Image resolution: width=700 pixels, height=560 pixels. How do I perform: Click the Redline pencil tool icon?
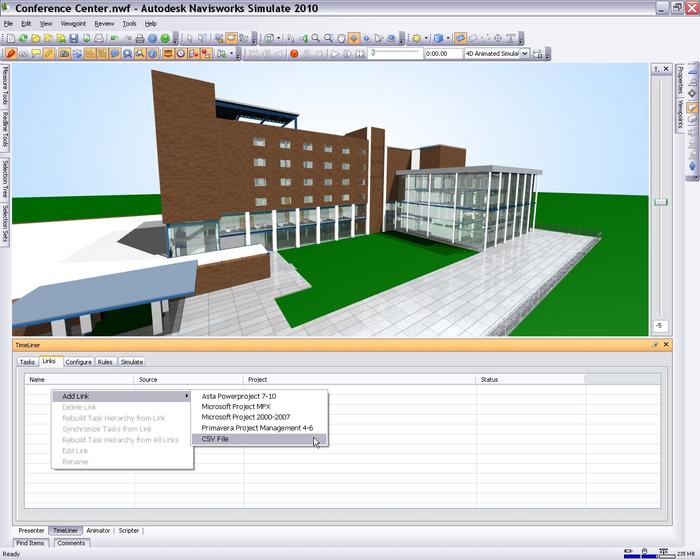(11, 53)
